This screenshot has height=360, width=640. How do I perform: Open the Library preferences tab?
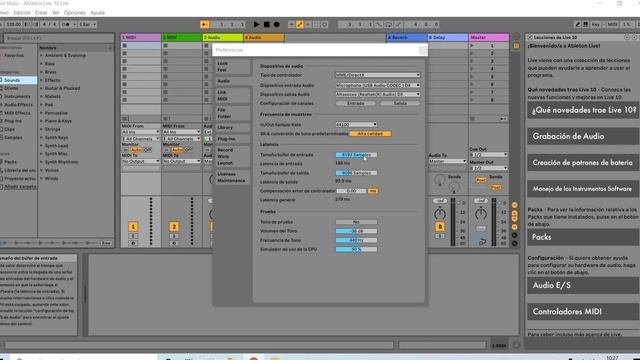[x=232, y=128]
